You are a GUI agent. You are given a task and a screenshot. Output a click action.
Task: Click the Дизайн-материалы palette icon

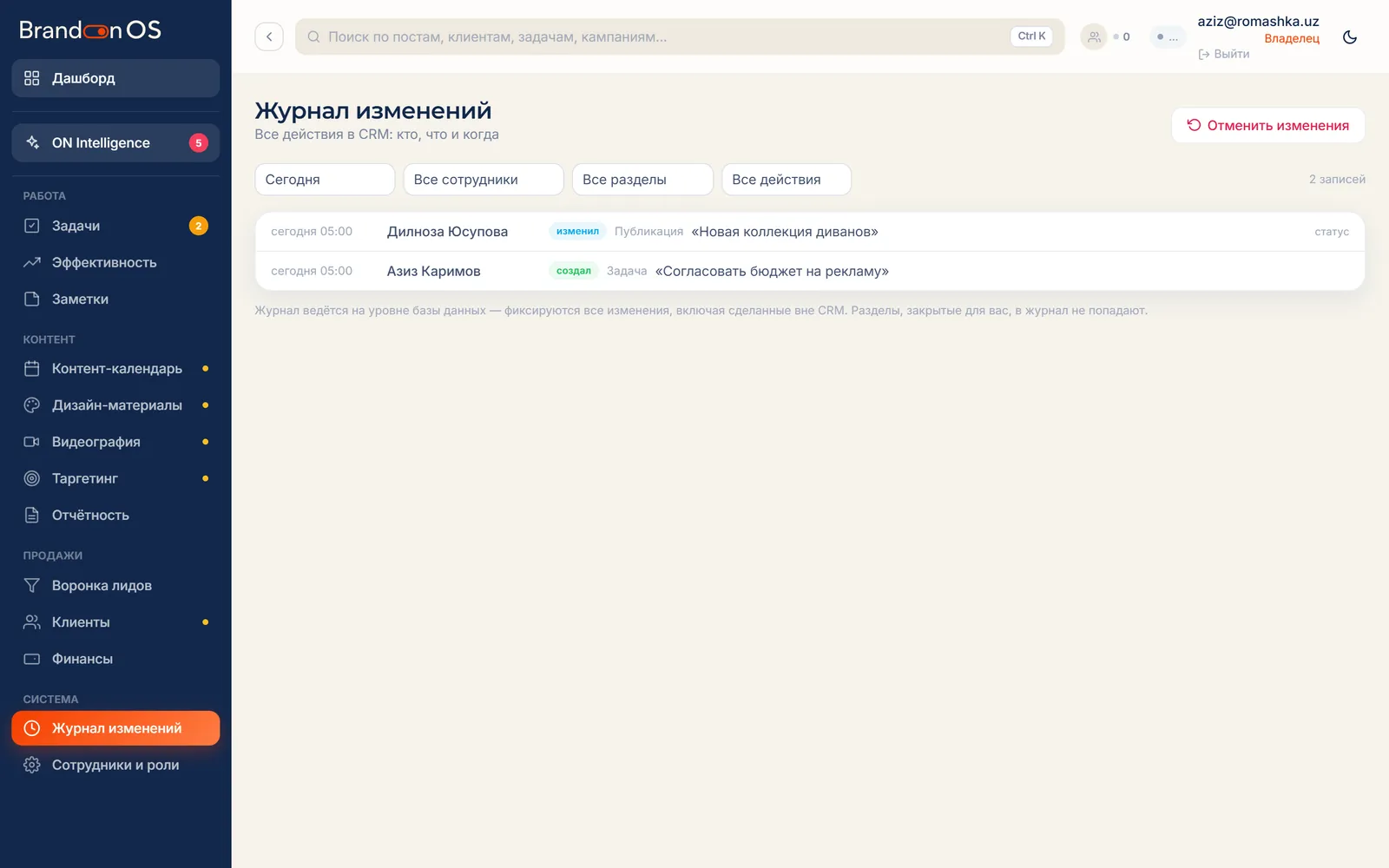32,405
